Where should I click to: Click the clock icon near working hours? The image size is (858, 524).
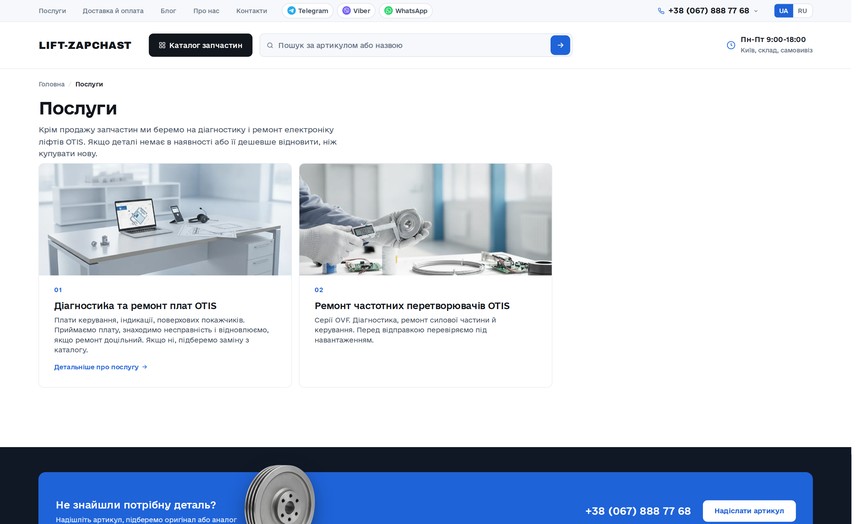click(731, 45)
